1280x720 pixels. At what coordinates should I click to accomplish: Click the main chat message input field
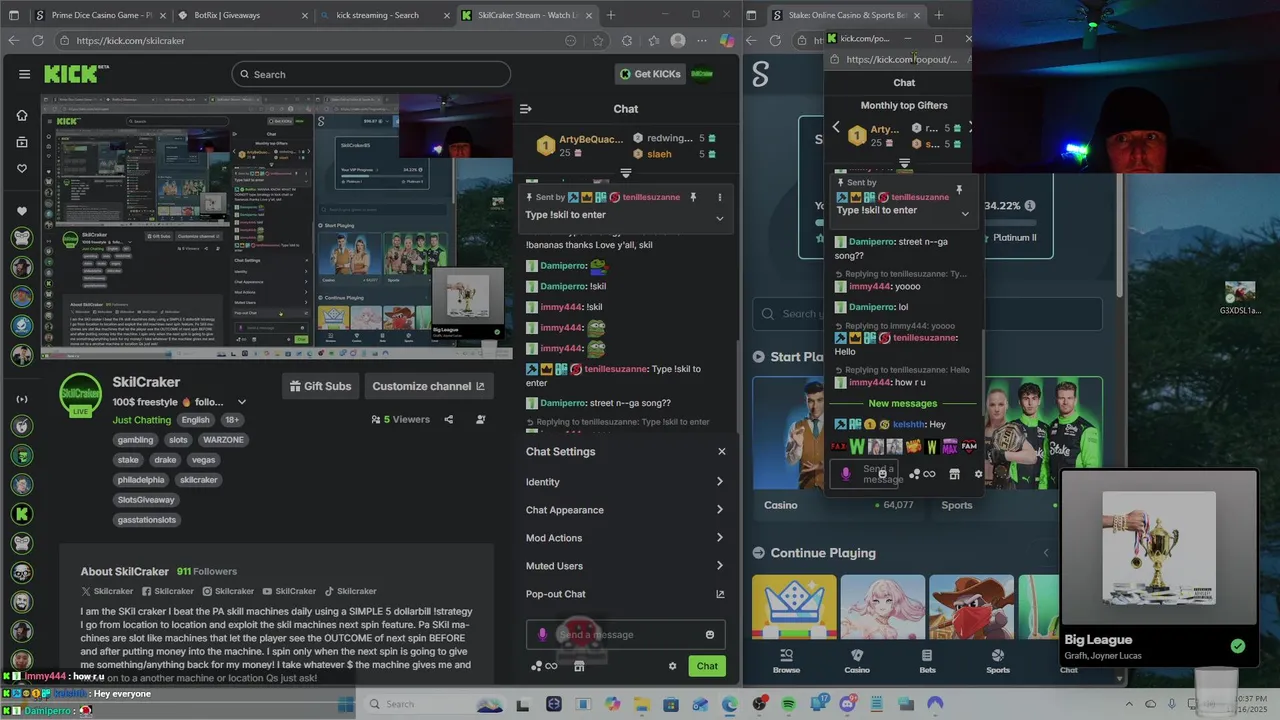click(626, 634)
